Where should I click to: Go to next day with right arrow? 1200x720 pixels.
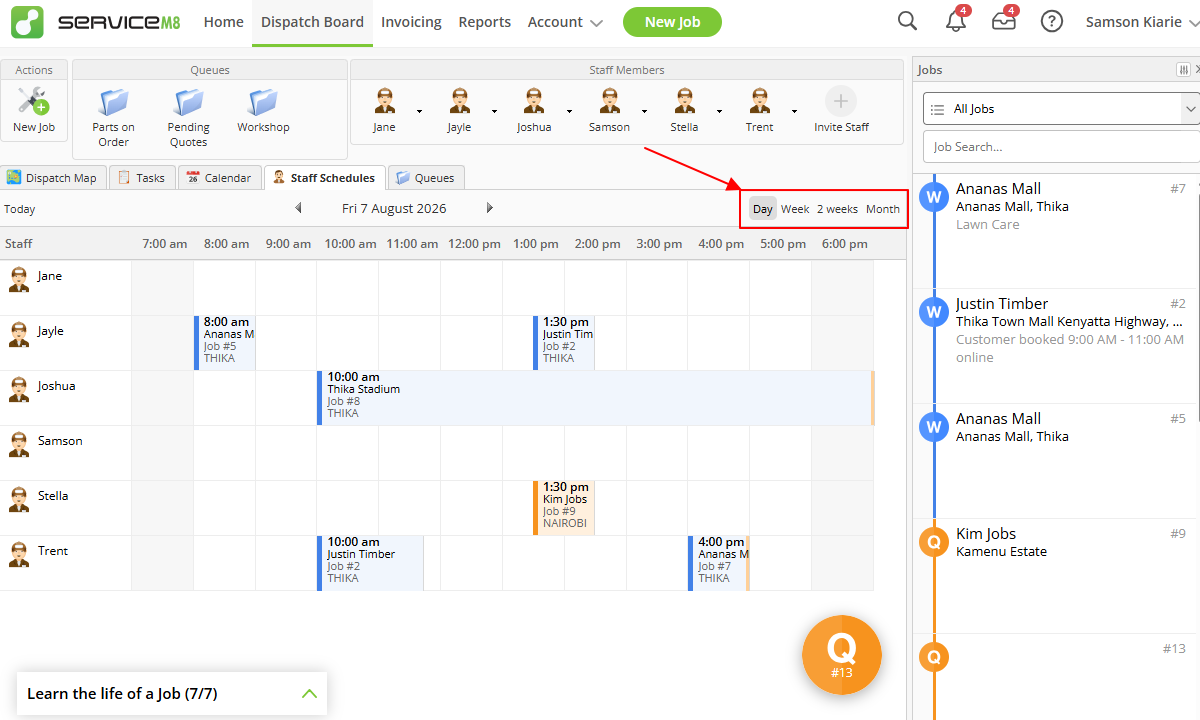click(x=490, y=208)
